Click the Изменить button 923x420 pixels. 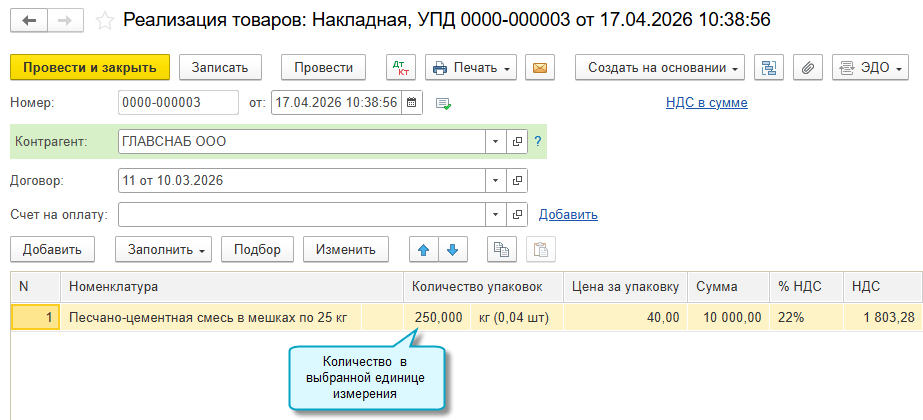click(x=346, y=249)
